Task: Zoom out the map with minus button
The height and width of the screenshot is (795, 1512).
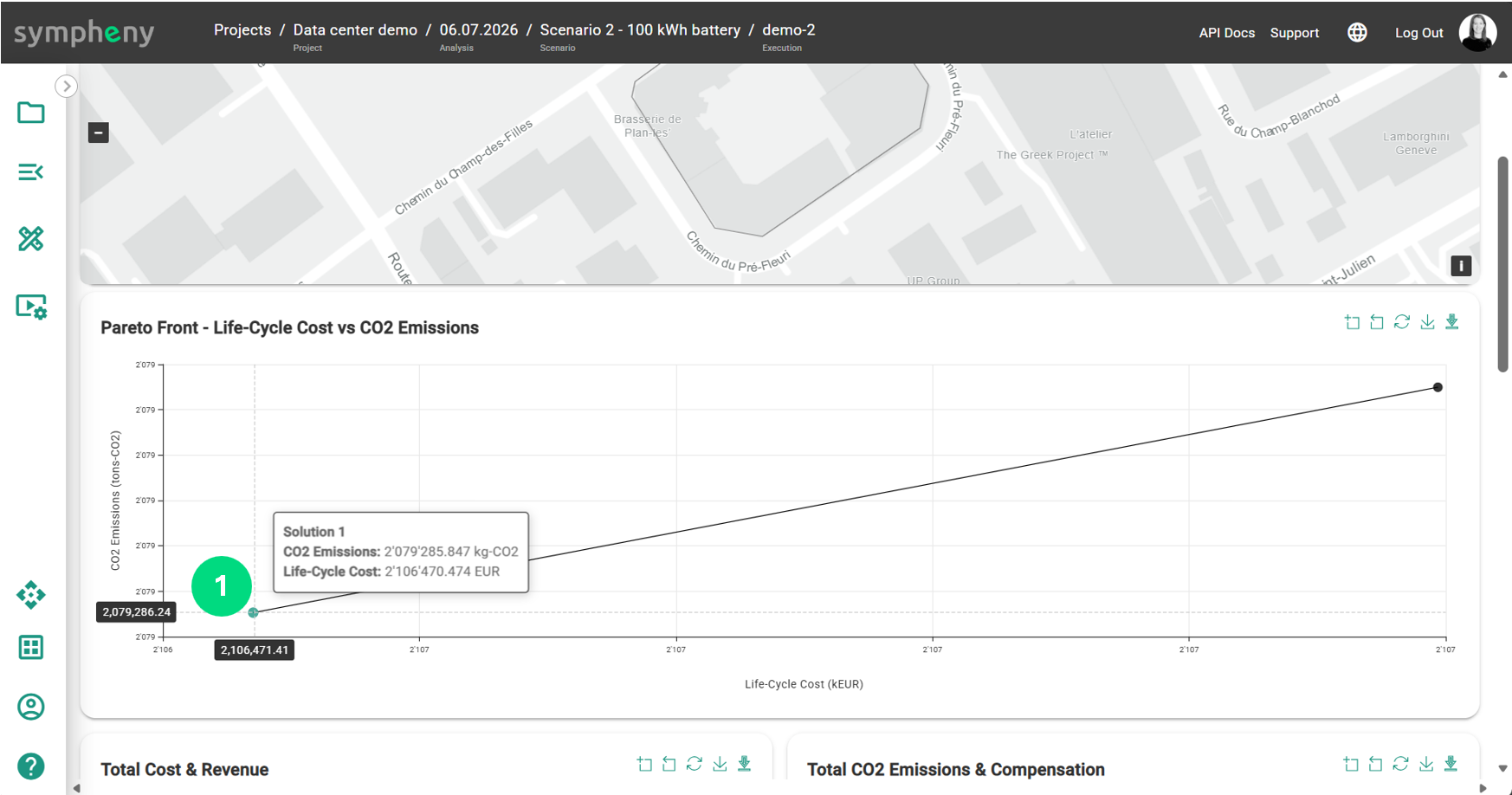Action: point(99,132)
